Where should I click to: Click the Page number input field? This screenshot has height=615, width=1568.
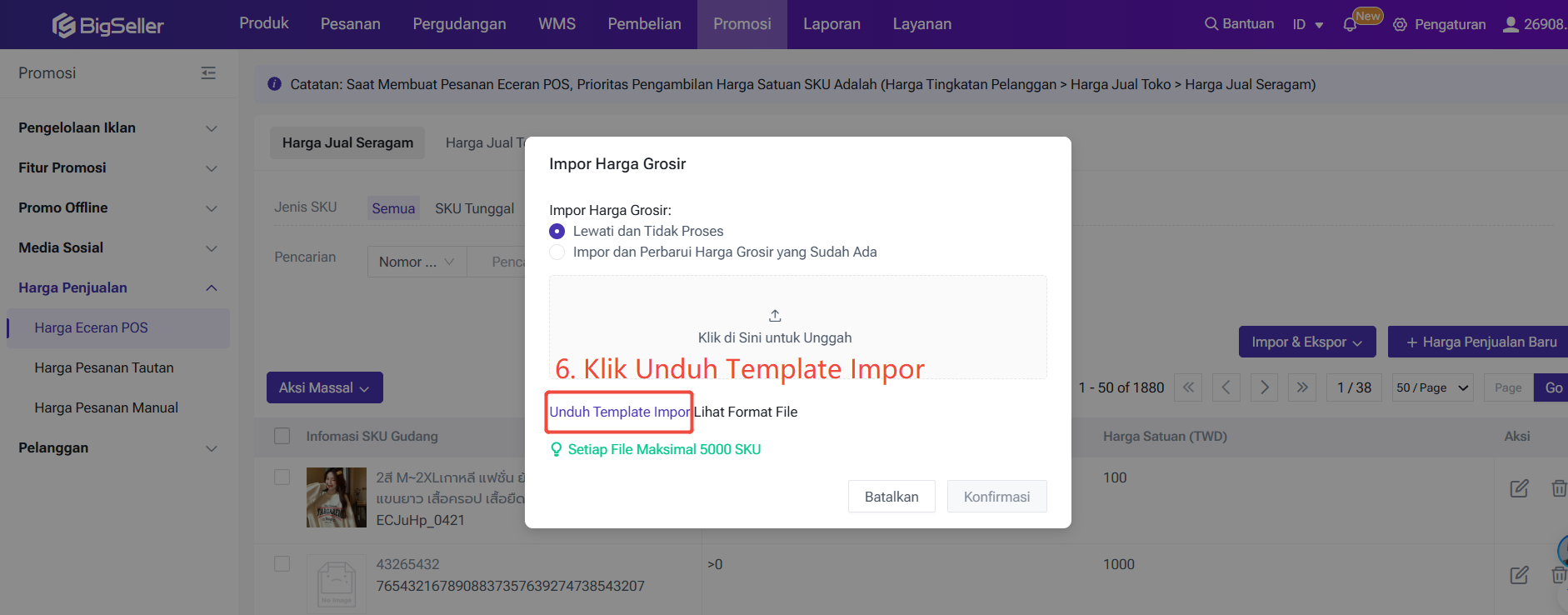1508,387
